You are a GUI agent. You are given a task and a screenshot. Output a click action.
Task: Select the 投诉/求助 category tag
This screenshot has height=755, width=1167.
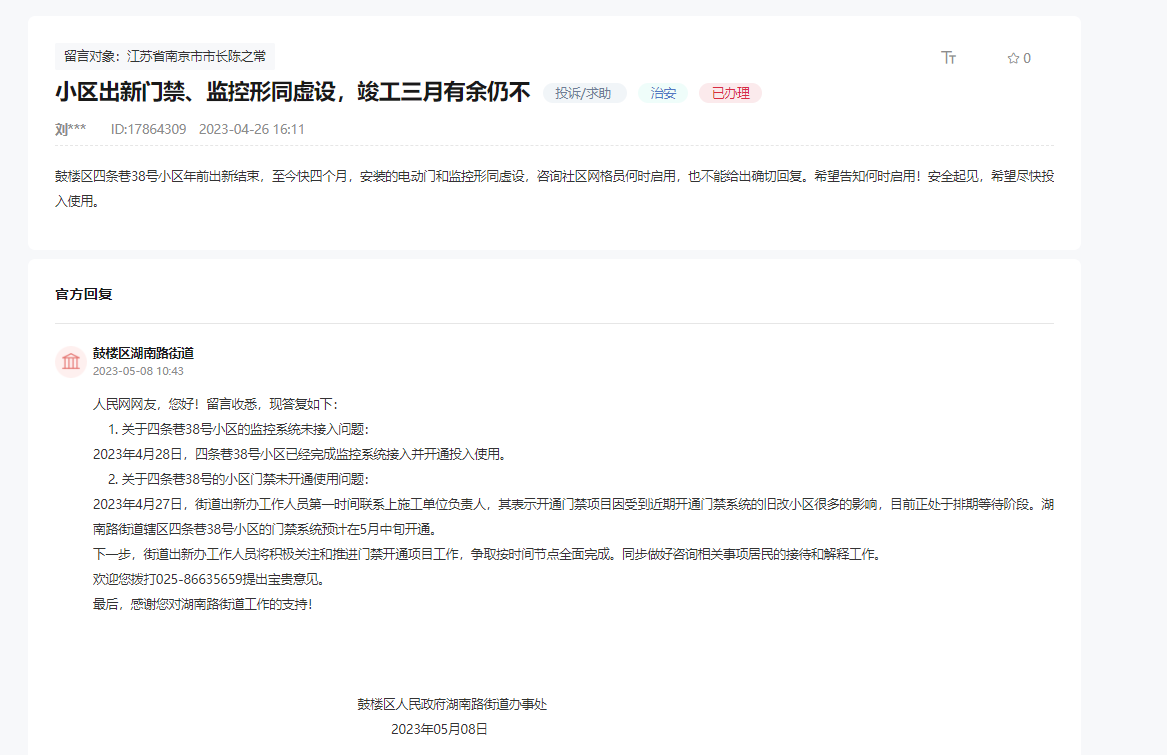584,92
